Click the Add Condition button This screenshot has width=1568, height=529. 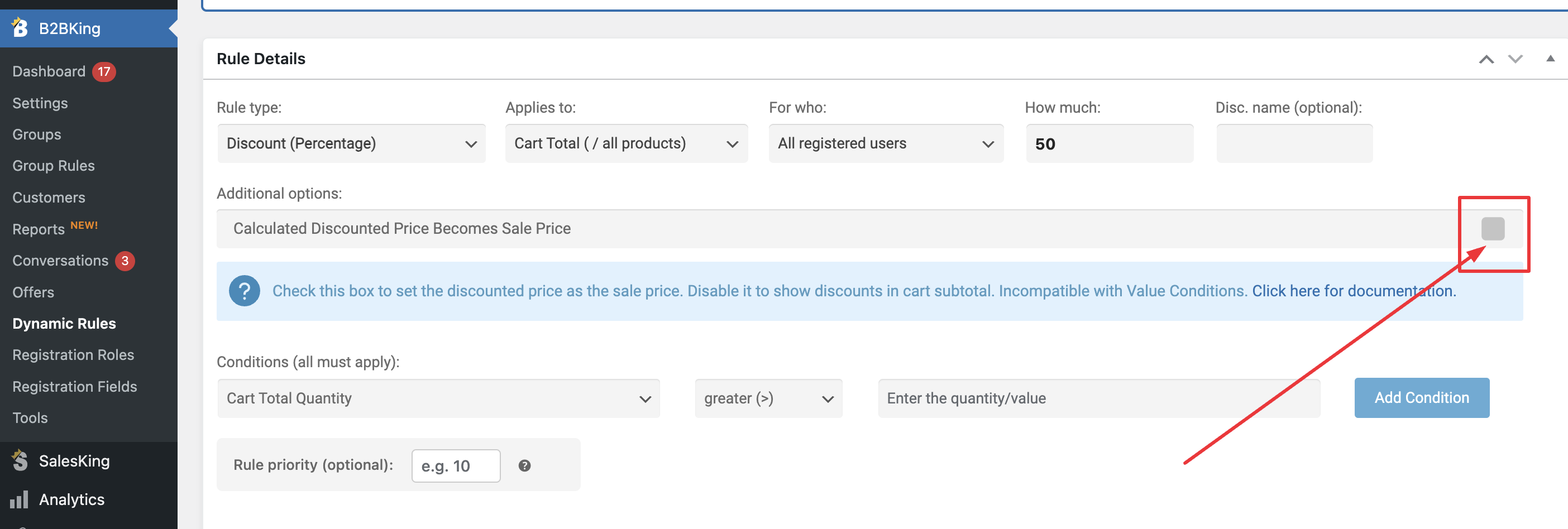point(1421,398)
